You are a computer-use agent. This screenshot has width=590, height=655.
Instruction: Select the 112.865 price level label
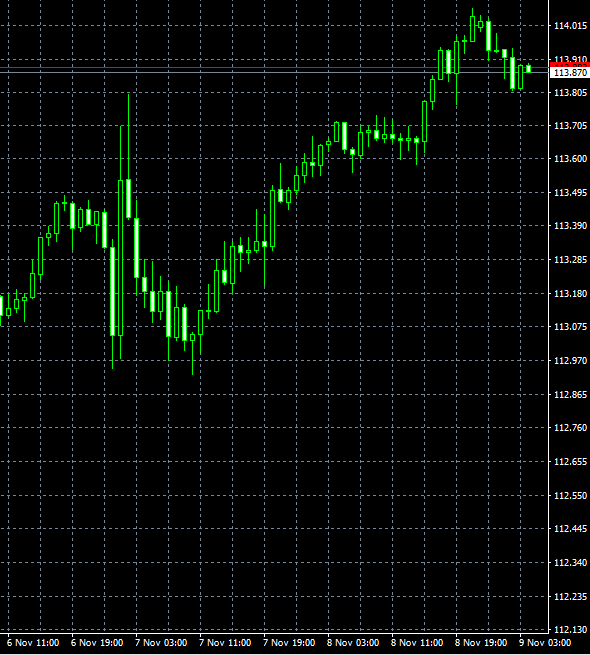(x=570, y=395)
